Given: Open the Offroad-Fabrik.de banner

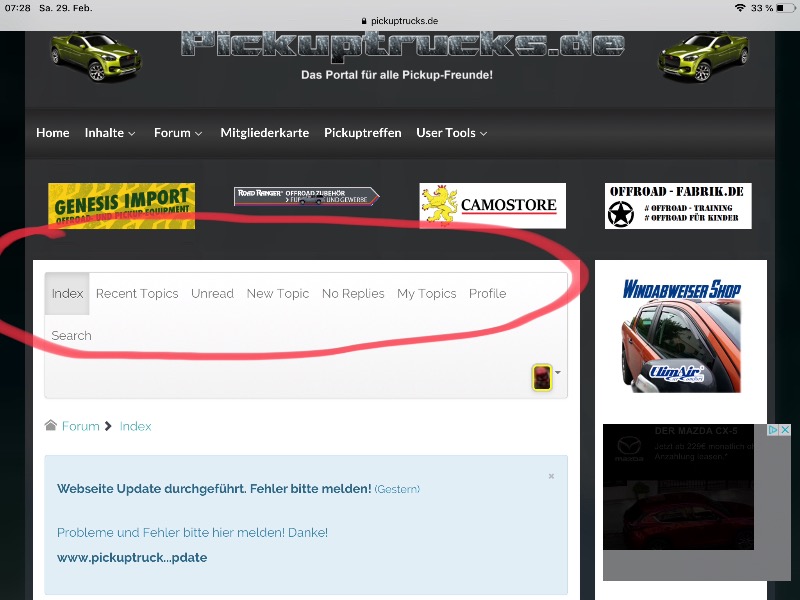Looking at the screenshot, I should click(x=677, y=205).
